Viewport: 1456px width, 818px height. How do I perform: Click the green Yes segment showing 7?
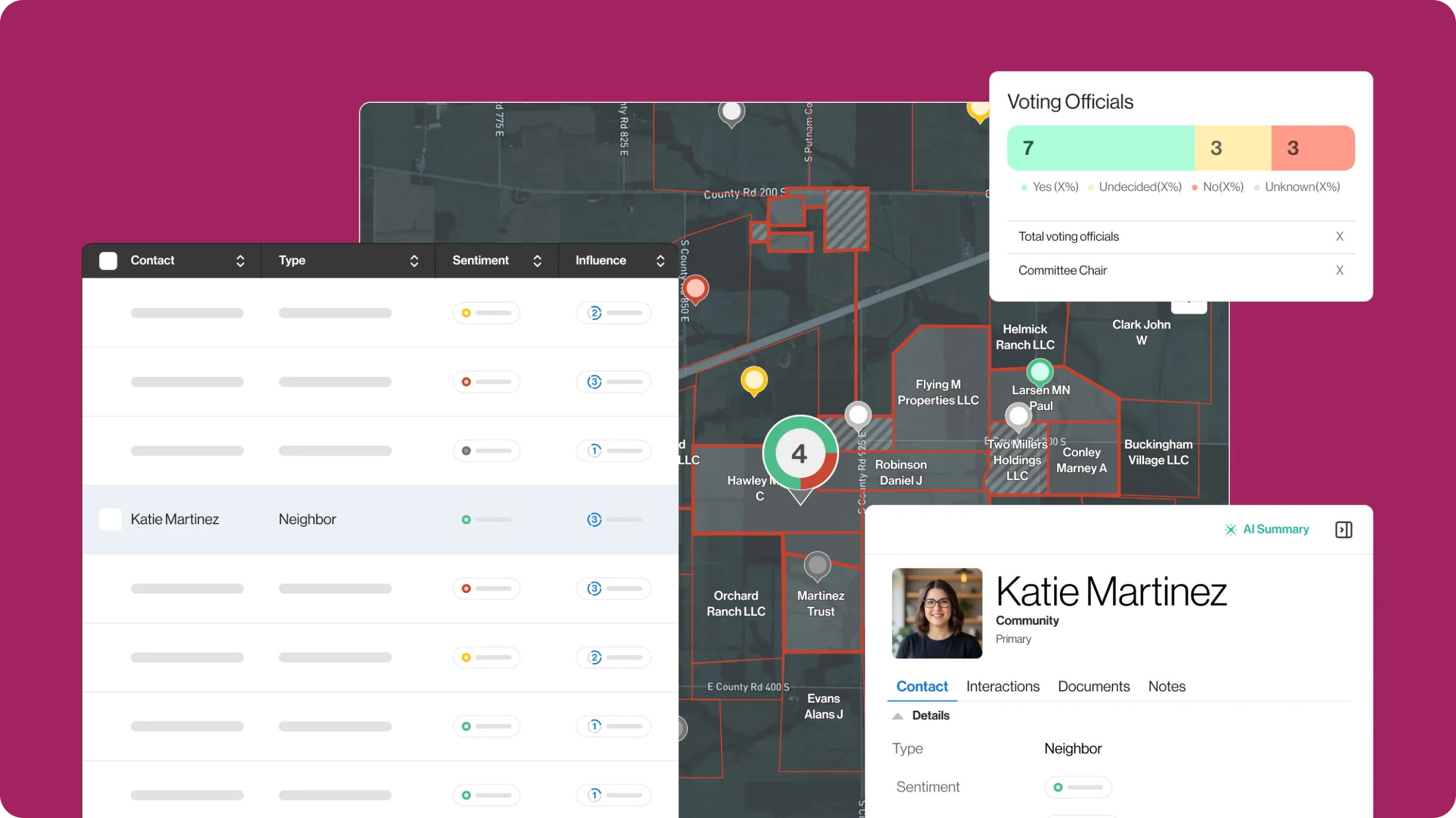tap(1101, 148)
